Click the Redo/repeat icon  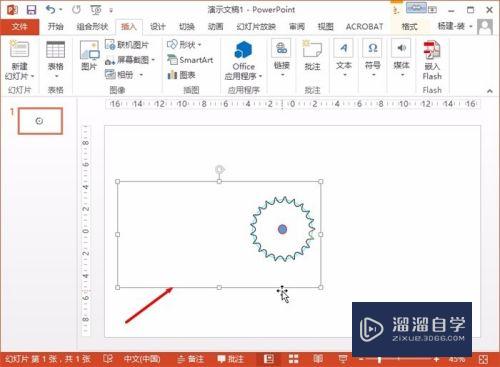pos(76,10)
